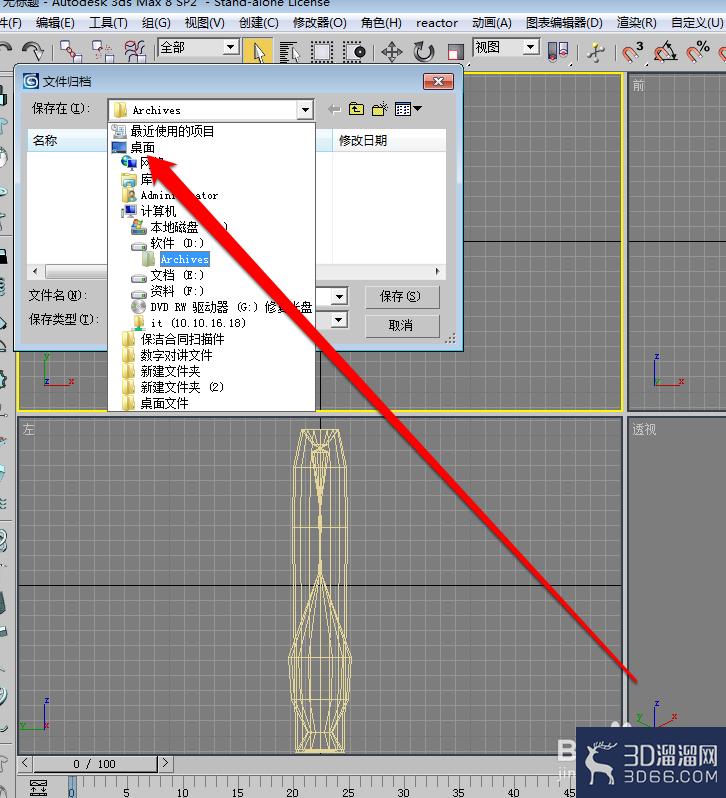
Task: Click the Unlink Selection tool
Action: pos(103,51)
